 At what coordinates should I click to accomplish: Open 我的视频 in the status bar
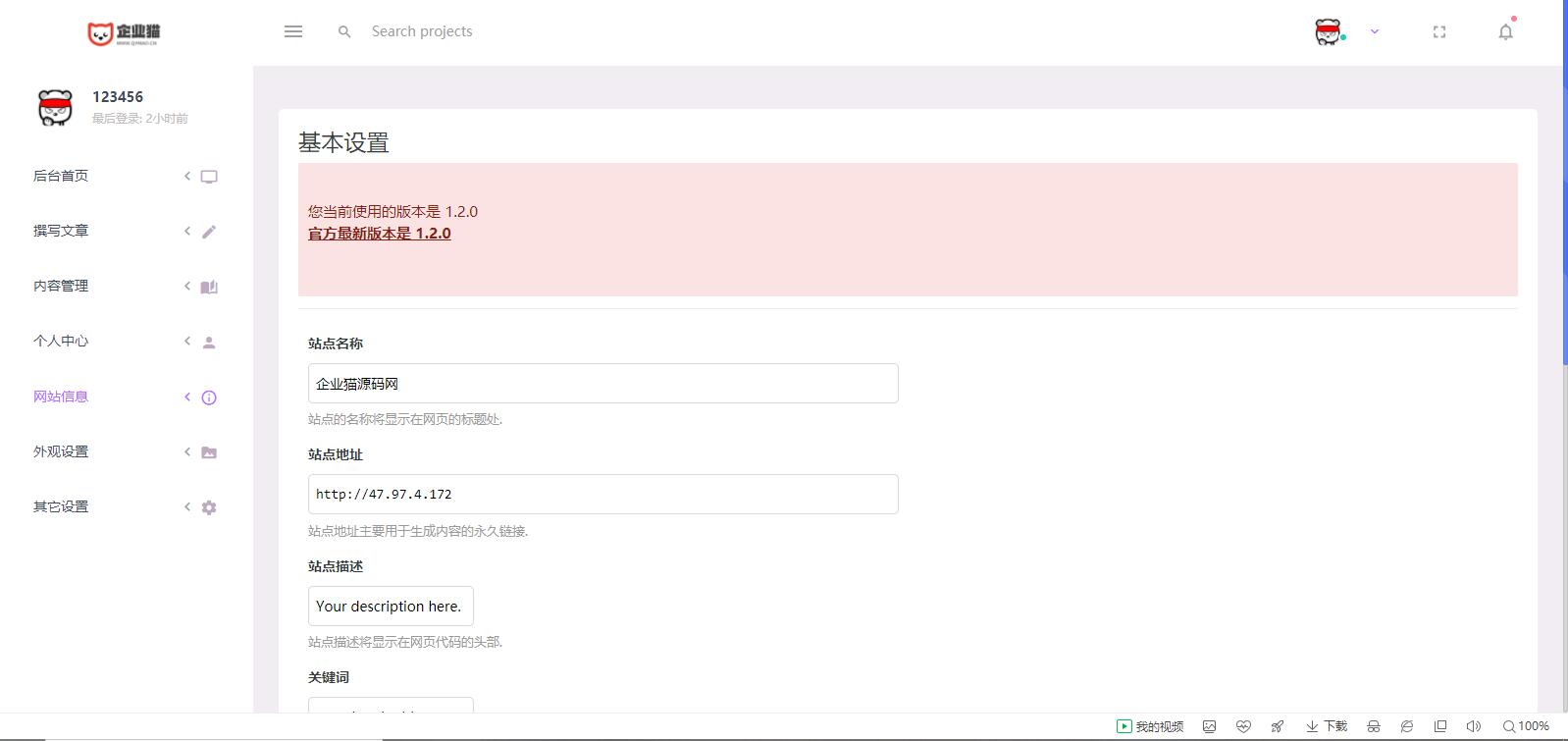pyautogui.click(x=1150, y=726)
